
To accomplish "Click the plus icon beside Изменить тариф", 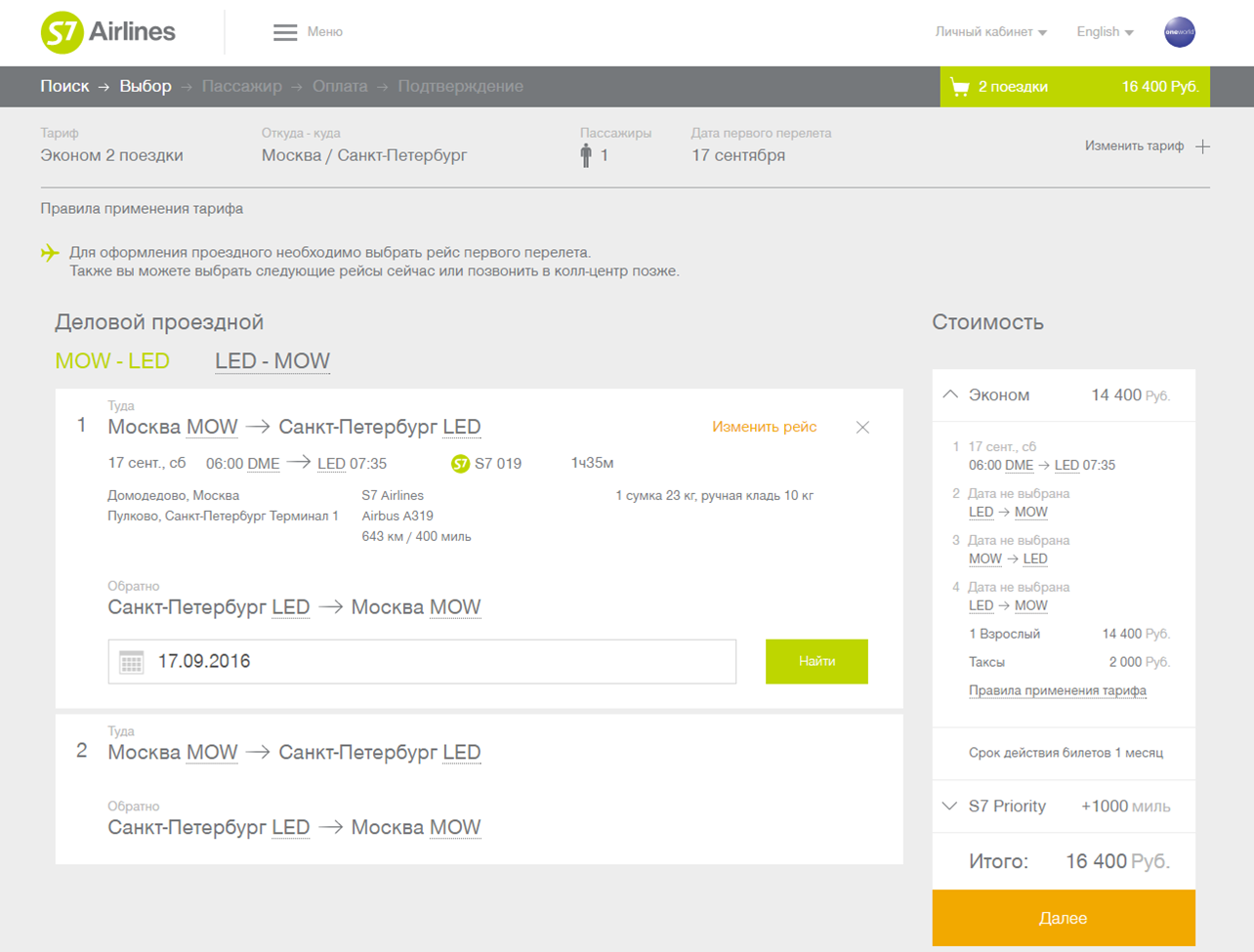I will [x=1202, y=146].
